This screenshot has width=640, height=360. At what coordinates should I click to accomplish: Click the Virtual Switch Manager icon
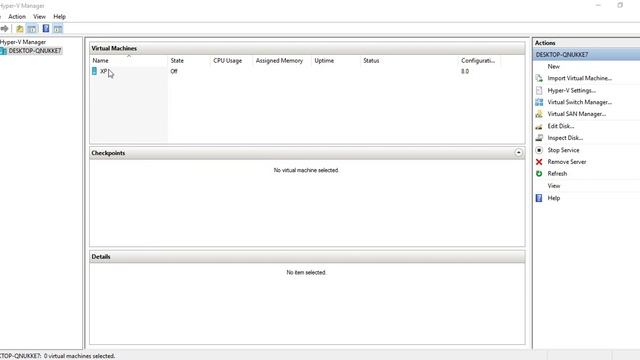tap(539, 102)
